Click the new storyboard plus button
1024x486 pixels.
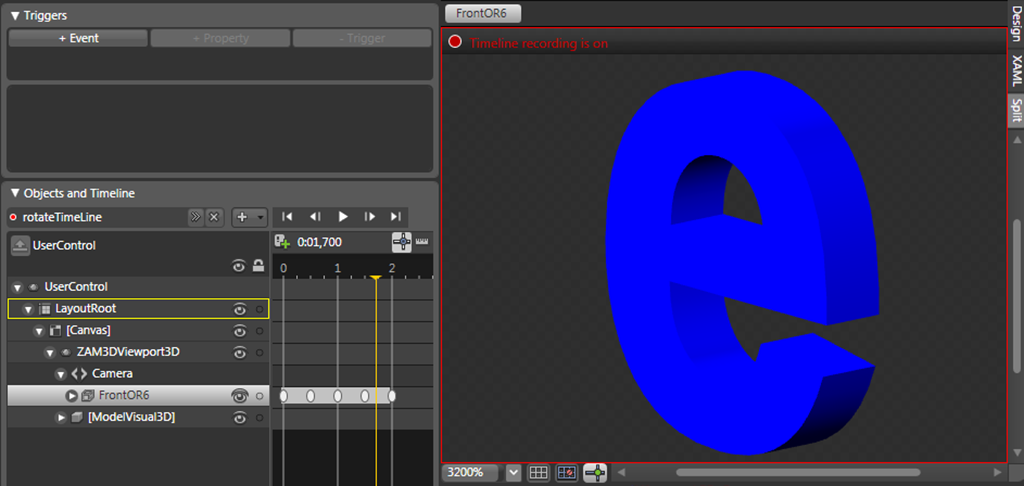point(242,218)
